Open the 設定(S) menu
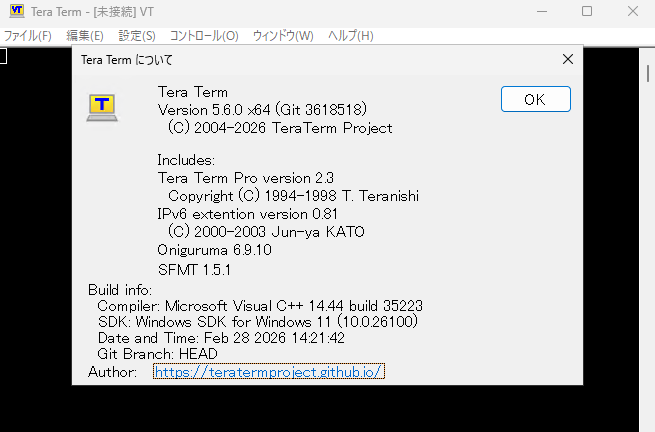Screen dimensions: 655x432 [x=137, y=36]
